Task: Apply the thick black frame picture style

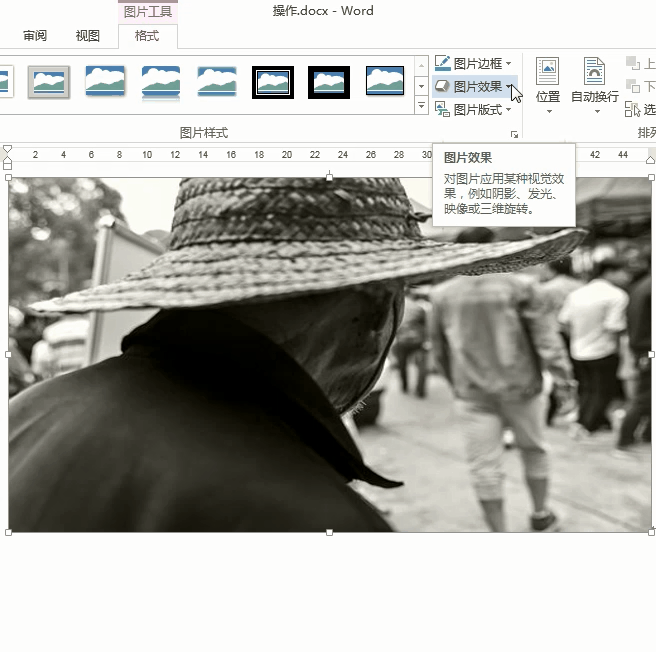Action: (329, 82)
